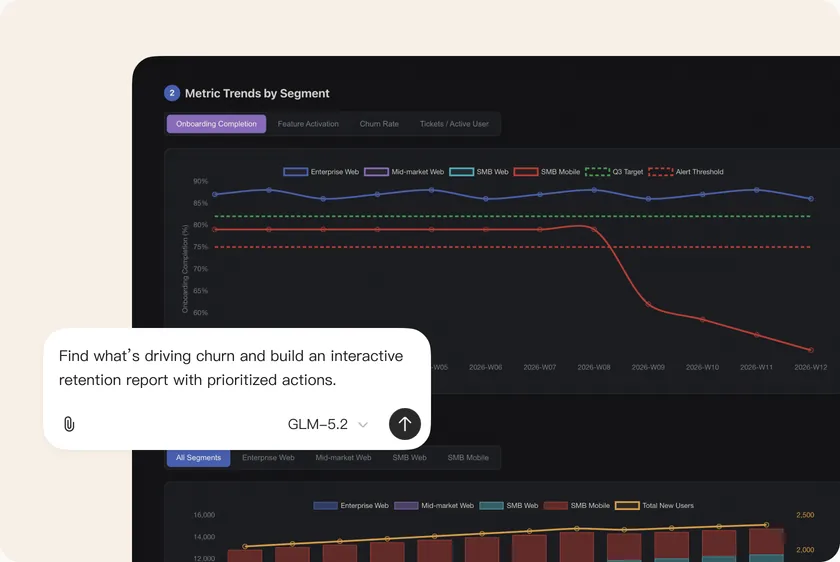Click the 2026-W09 axis label
This screenshot has height=562, width=840.
648,368
